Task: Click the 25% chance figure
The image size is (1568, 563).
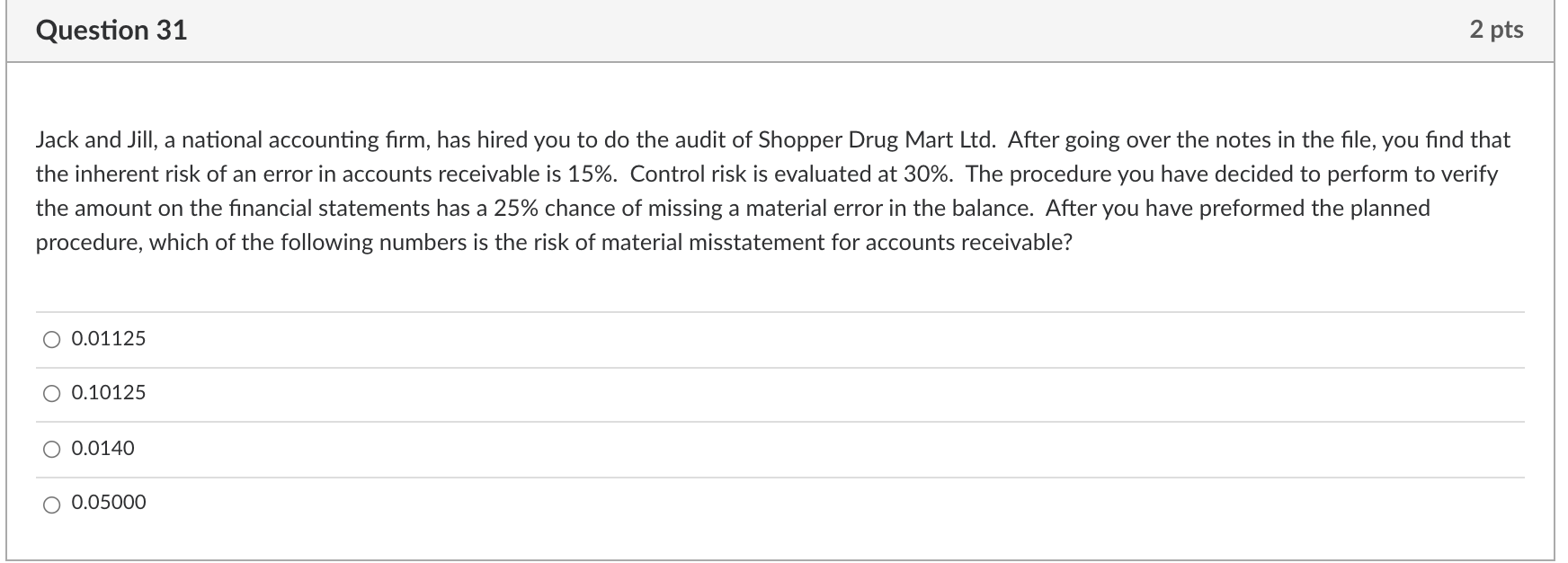Action: [x=516, y=209]
